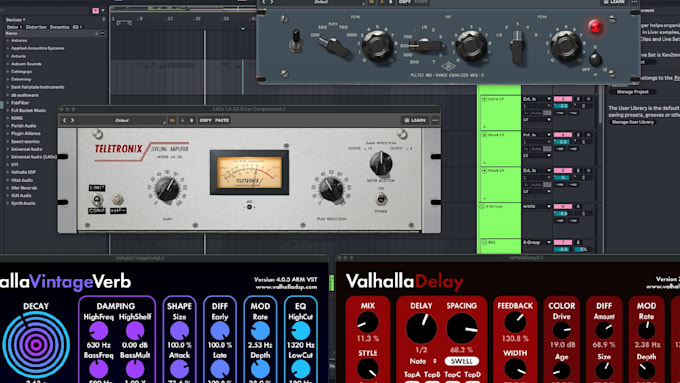Click the Manage User Library button
Viewport: 680px width, 383px height.
[632, 122]
